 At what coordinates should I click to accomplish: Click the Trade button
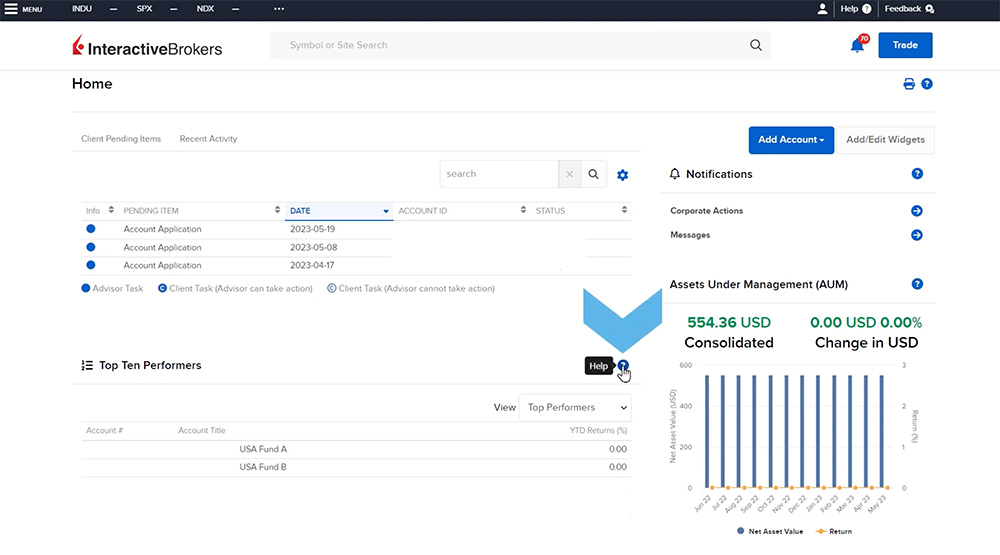coord(905,45)
